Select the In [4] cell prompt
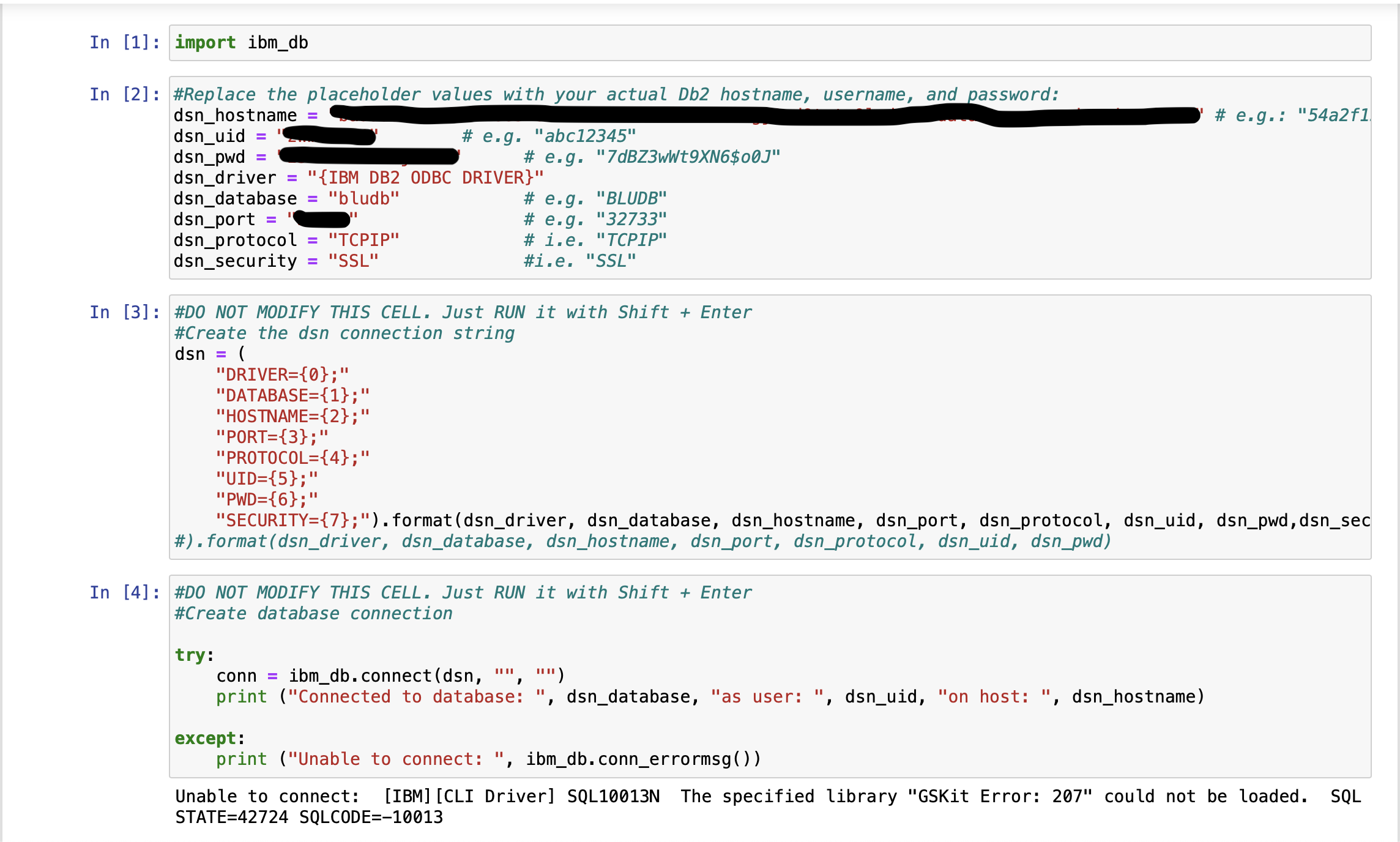The image size is (1400, 842). pos(124,592)
